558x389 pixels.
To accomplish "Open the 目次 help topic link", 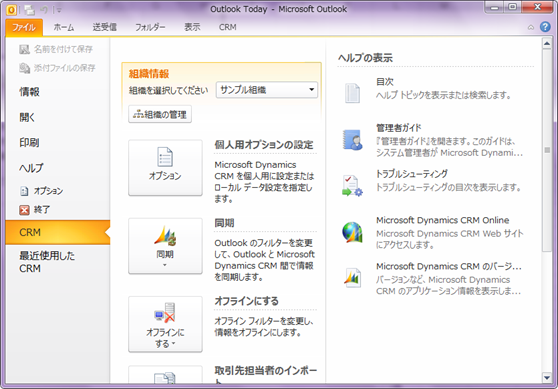I will click(x=385, y=82).
